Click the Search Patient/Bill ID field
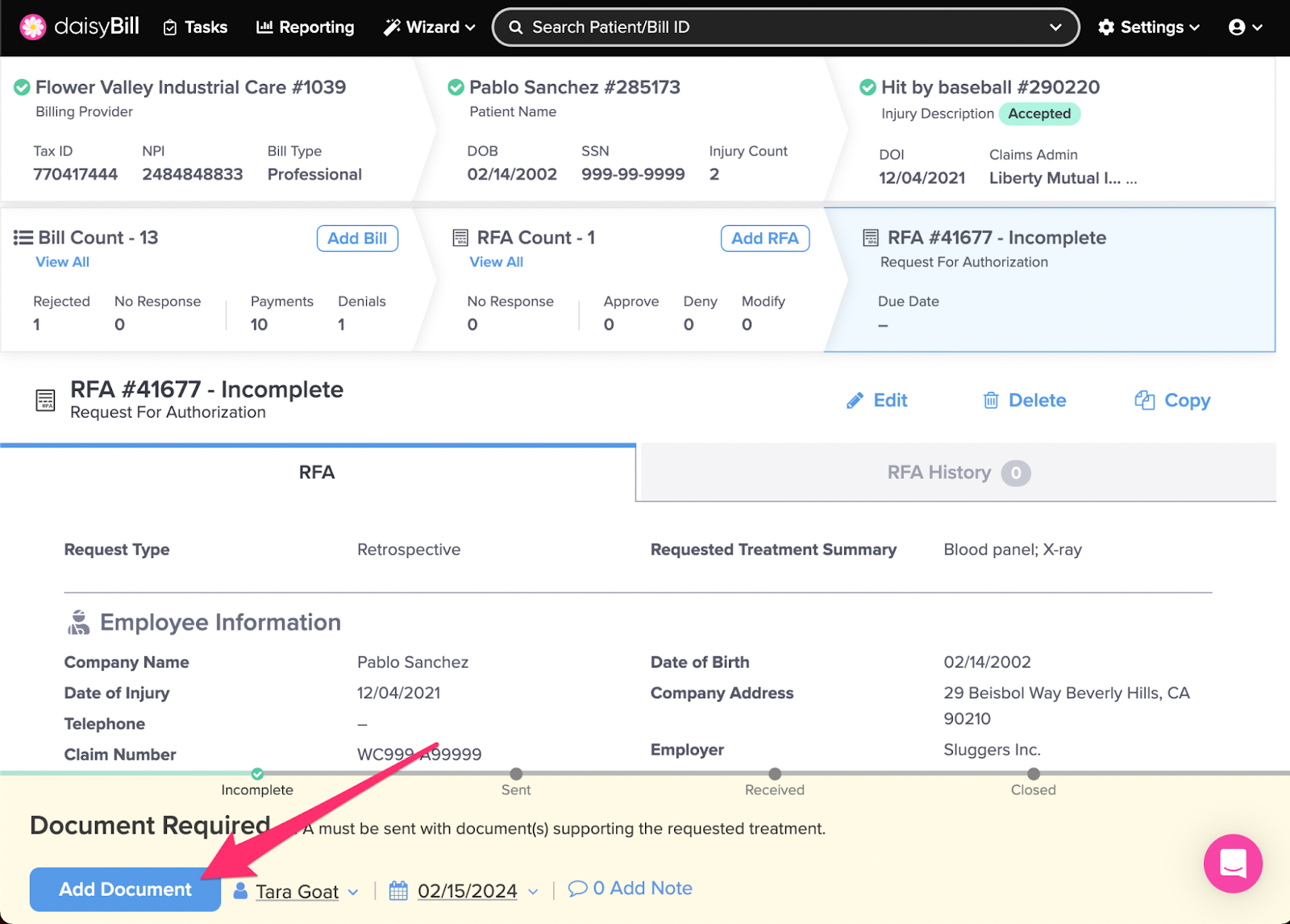This screenshot has height=924, width=1290. (x=785, y=27)
